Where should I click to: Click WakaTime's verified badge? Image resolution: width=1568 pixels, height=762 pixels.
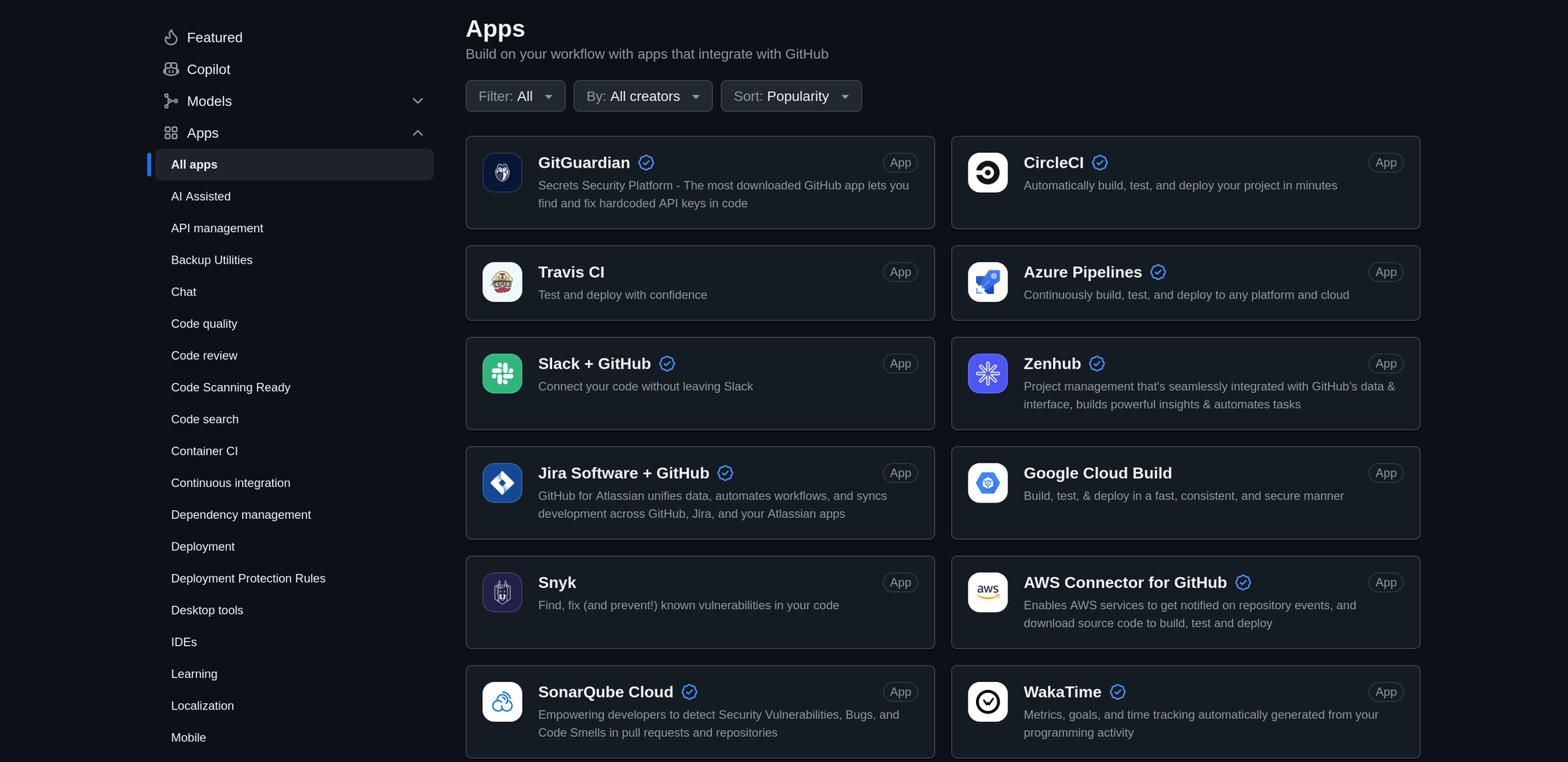click(1118, 692)
